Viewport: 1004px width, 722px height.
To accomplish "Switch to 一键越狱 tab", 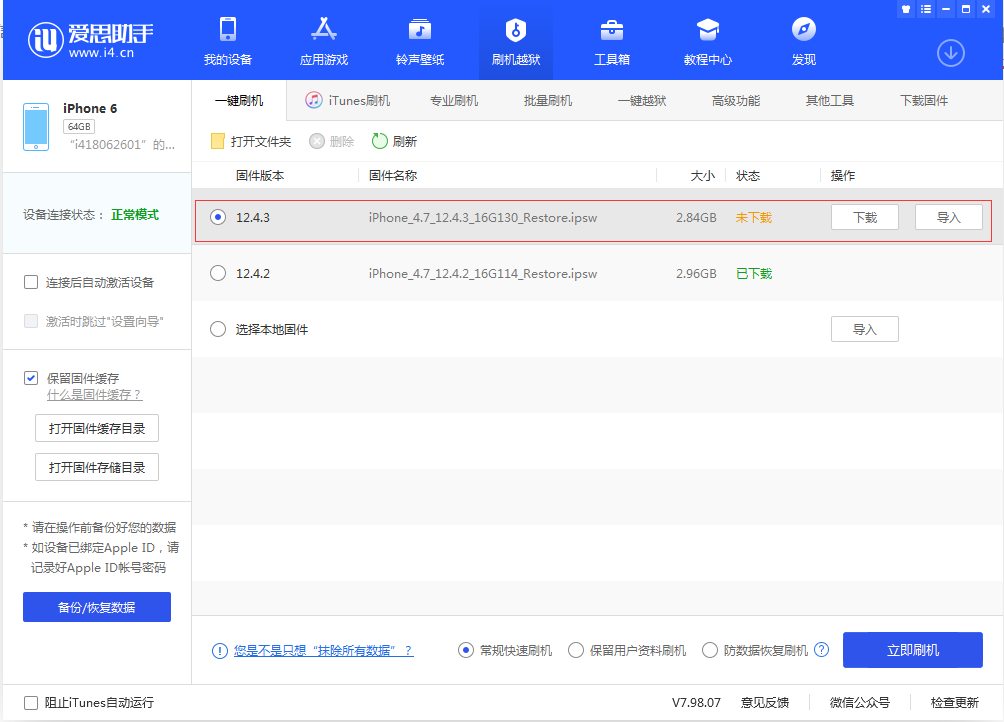I will pos(642,100).
